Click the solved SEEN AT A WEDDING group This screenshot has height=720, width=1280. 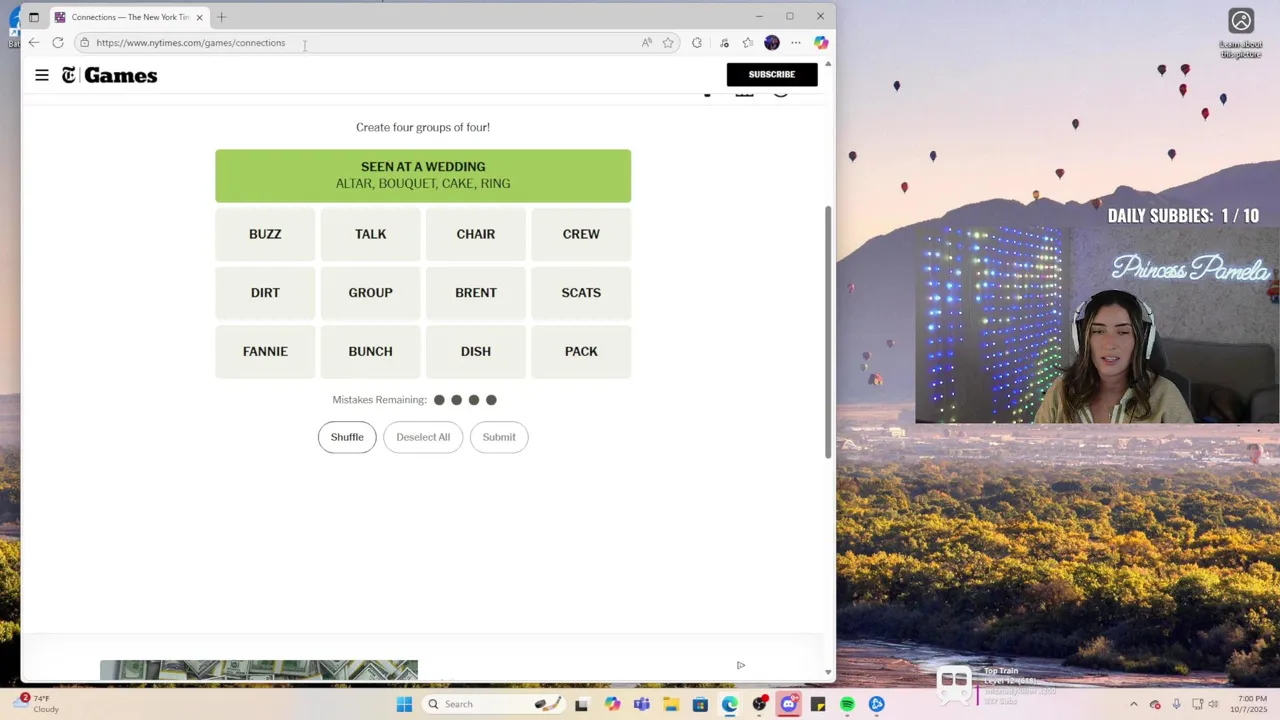[423, 176]
